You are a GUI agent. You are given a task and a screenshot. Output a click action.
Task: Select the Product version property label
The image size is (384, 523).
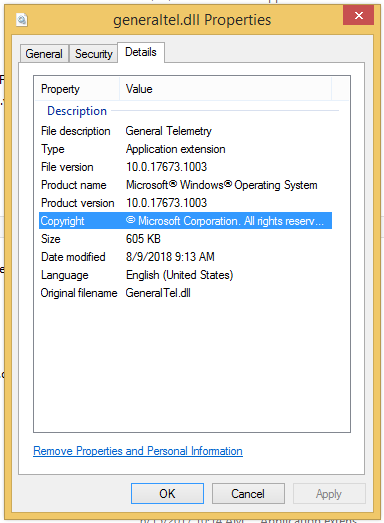click(77, 203)
